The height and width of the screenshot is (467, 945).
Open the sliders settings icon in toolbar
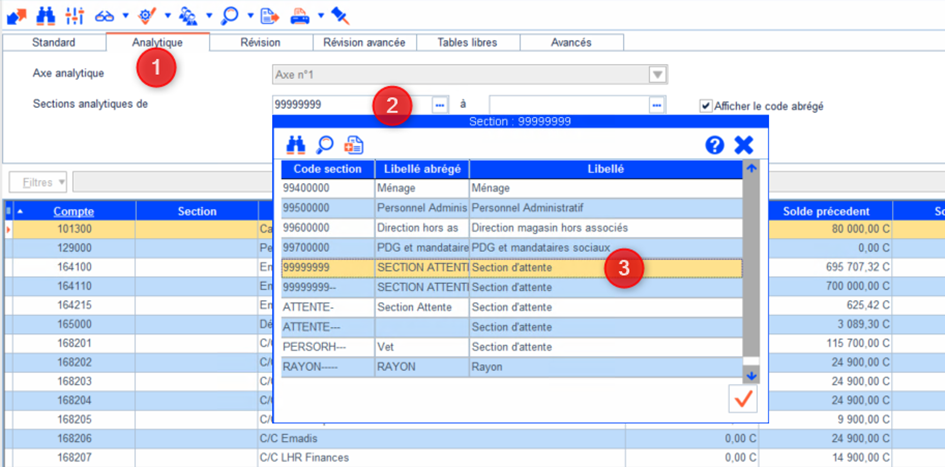click(75, 15)
